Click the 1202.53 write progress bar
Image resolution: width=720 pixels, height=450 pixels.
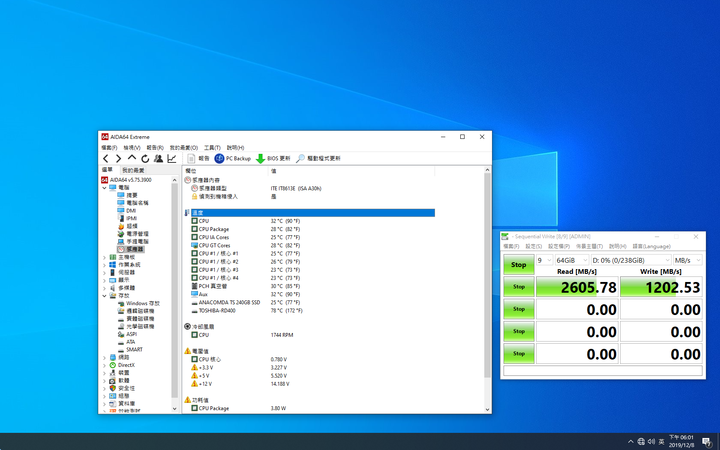(x=661, y=287)
